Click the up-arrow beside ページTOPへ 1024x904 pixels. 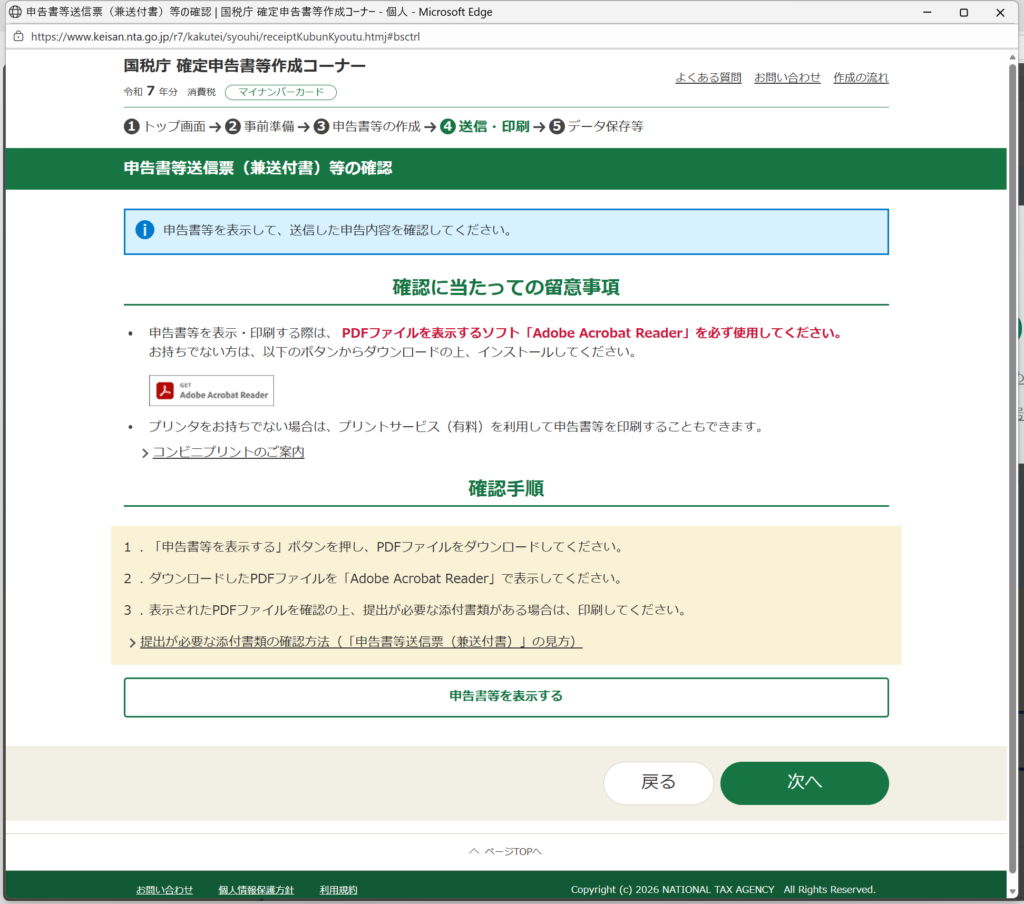click(474, 851)
